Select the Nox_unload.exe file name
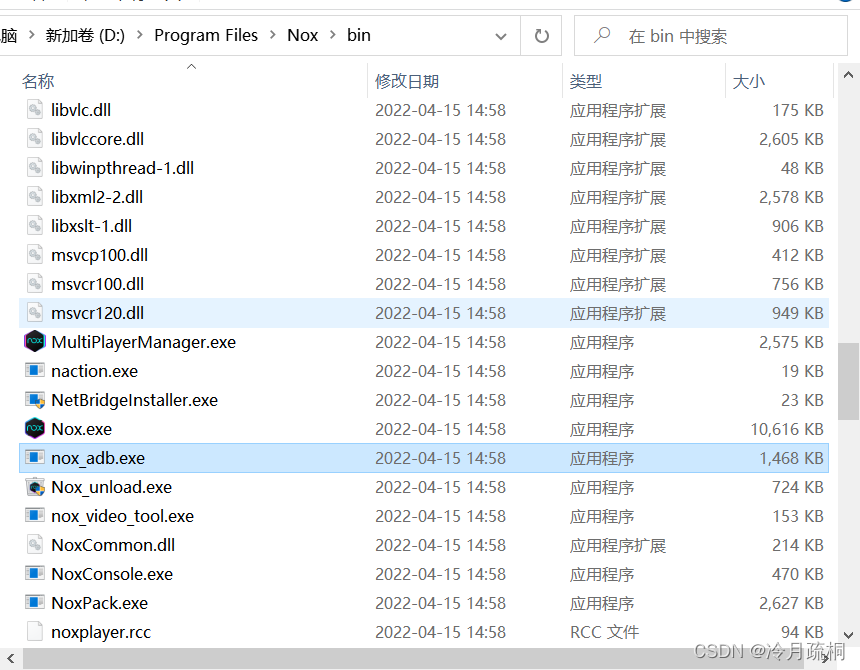This screenshot has height=670, width=860. click(x=111, y=487)
